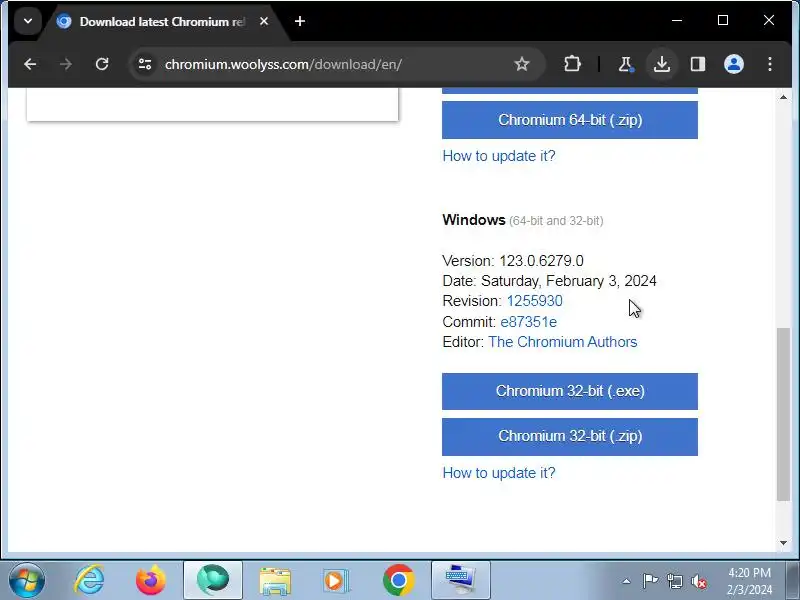Show hidden system tray icons
800x600 pixels.
[x=627, y=581]
